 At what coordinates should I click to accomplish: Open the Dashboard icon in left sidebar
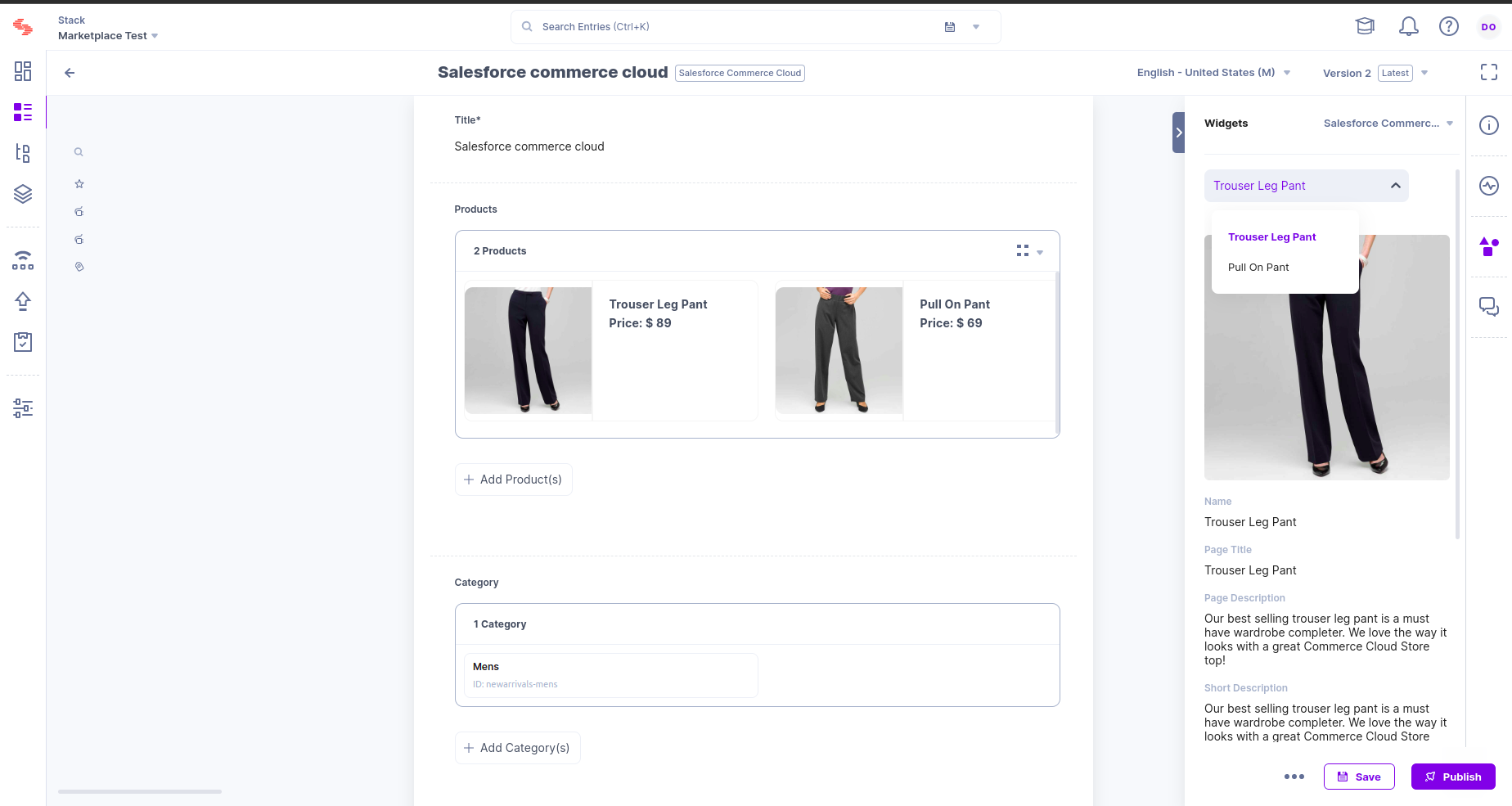click(x=23, y=71)
